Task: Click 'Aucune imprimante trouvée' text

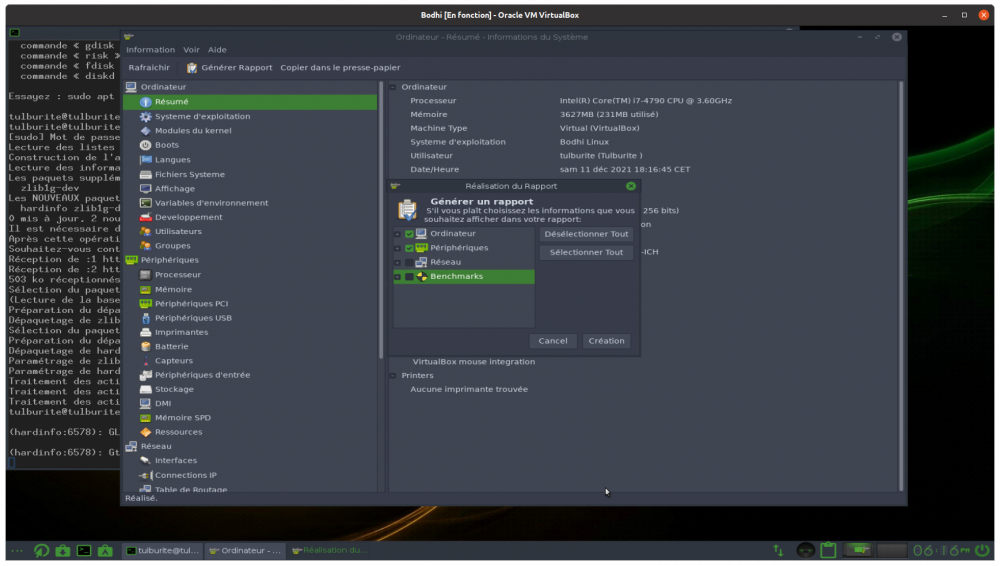Action: [469, 389]
